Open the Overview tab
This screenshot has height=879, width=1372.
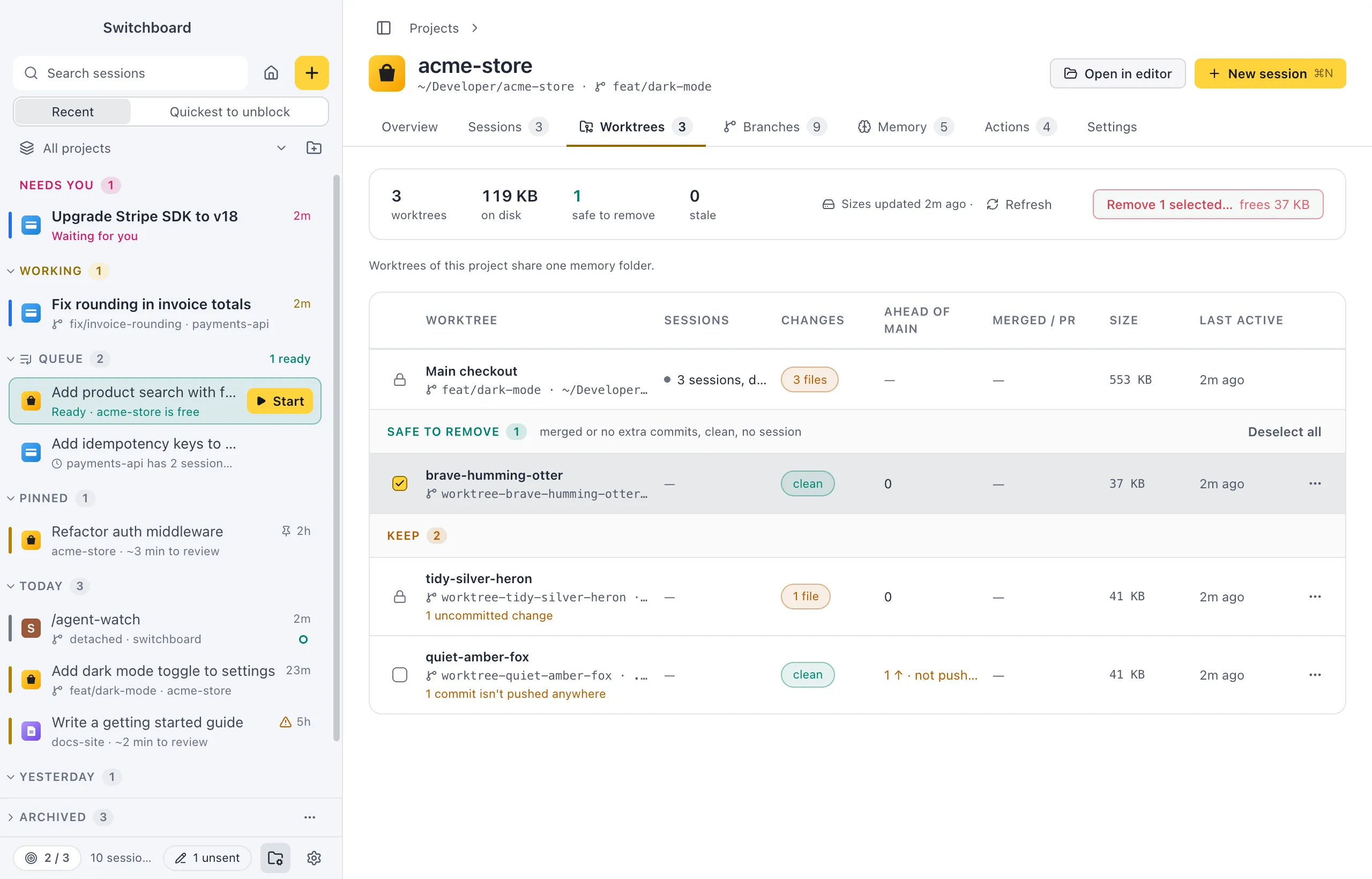[409, 126]
